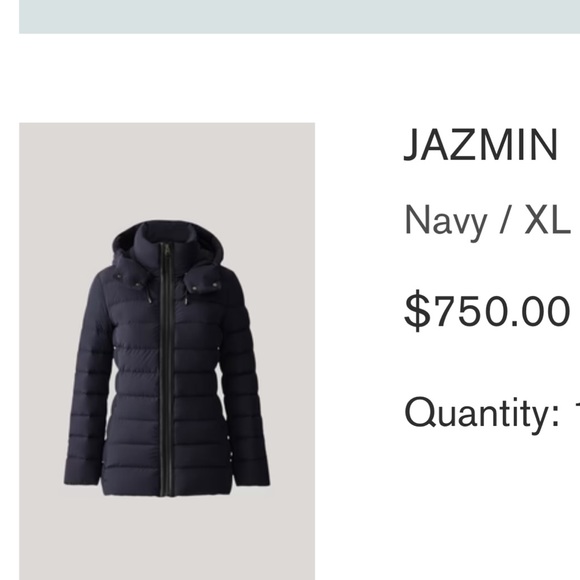Click the dollar sign of the price
Viewport: 580px width, 580px height.
tap(418, 310)
